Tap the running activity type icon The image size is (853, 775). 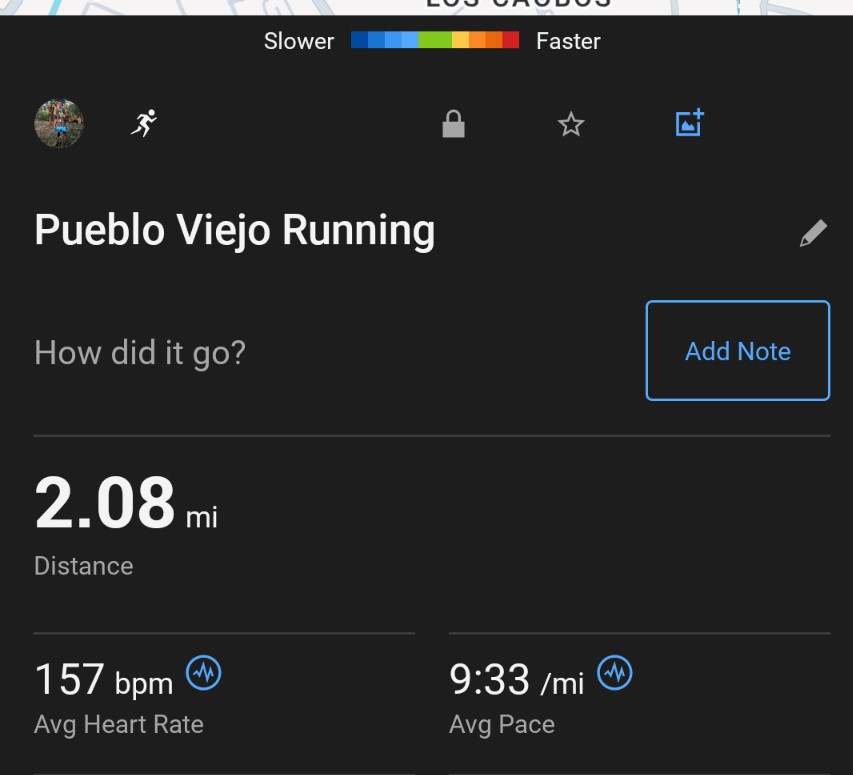click(144, 124)
